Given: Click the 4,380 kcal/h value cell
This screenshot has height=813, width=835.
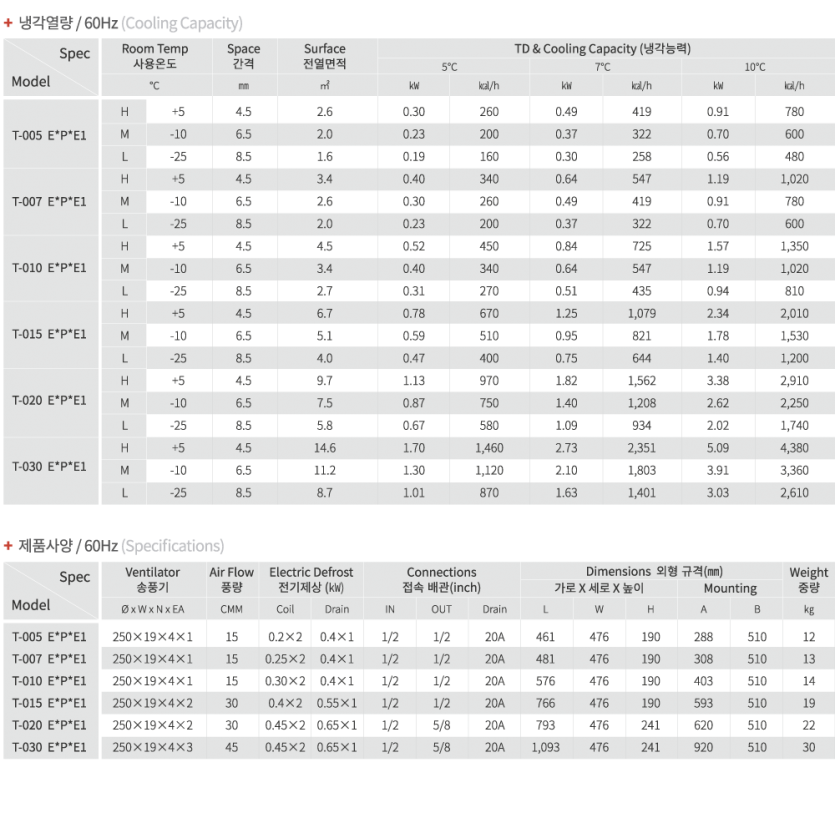Looking at the screenshot, I should (794, 448).
